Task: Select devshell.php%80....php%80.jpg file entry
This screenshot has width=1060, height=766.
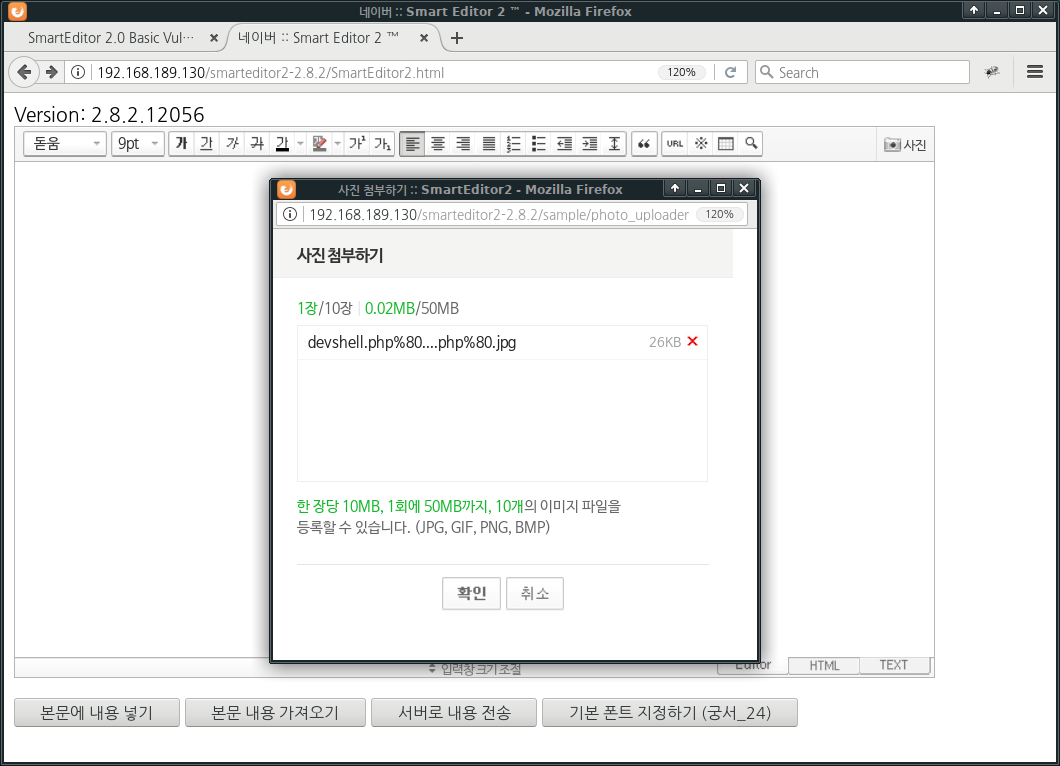Action: pos(502,342)
